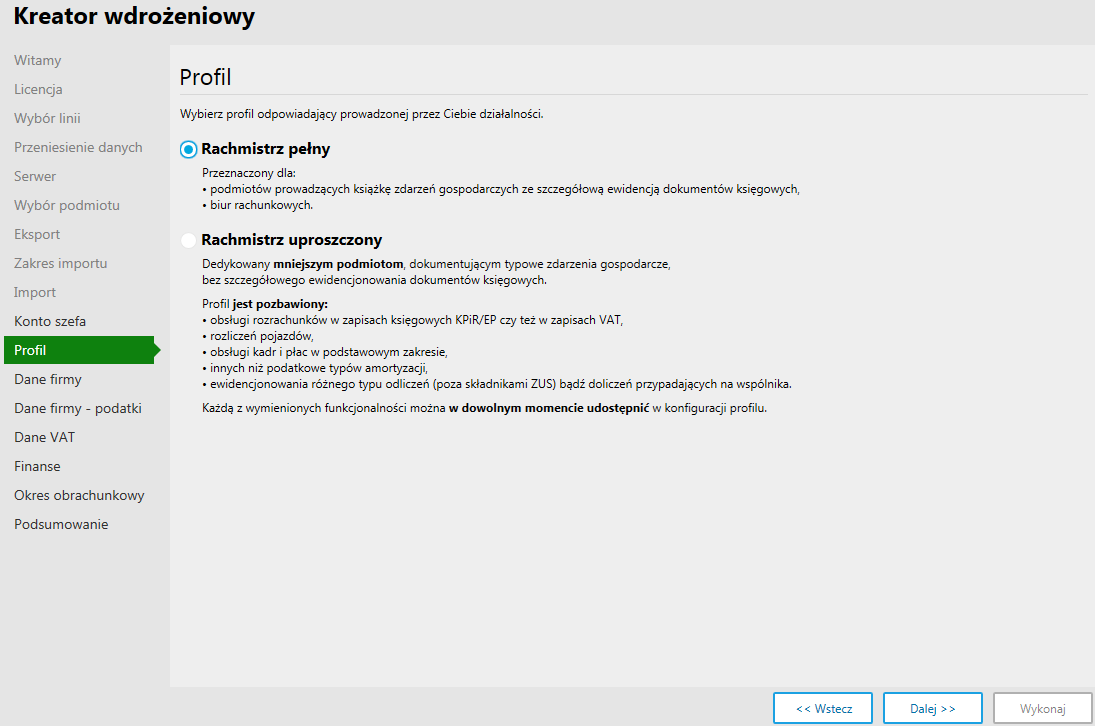Viewport: 1095px width, 726px height.
Task: Select the Rachmistrz pełny radio button
Action: tap(188, 149)
